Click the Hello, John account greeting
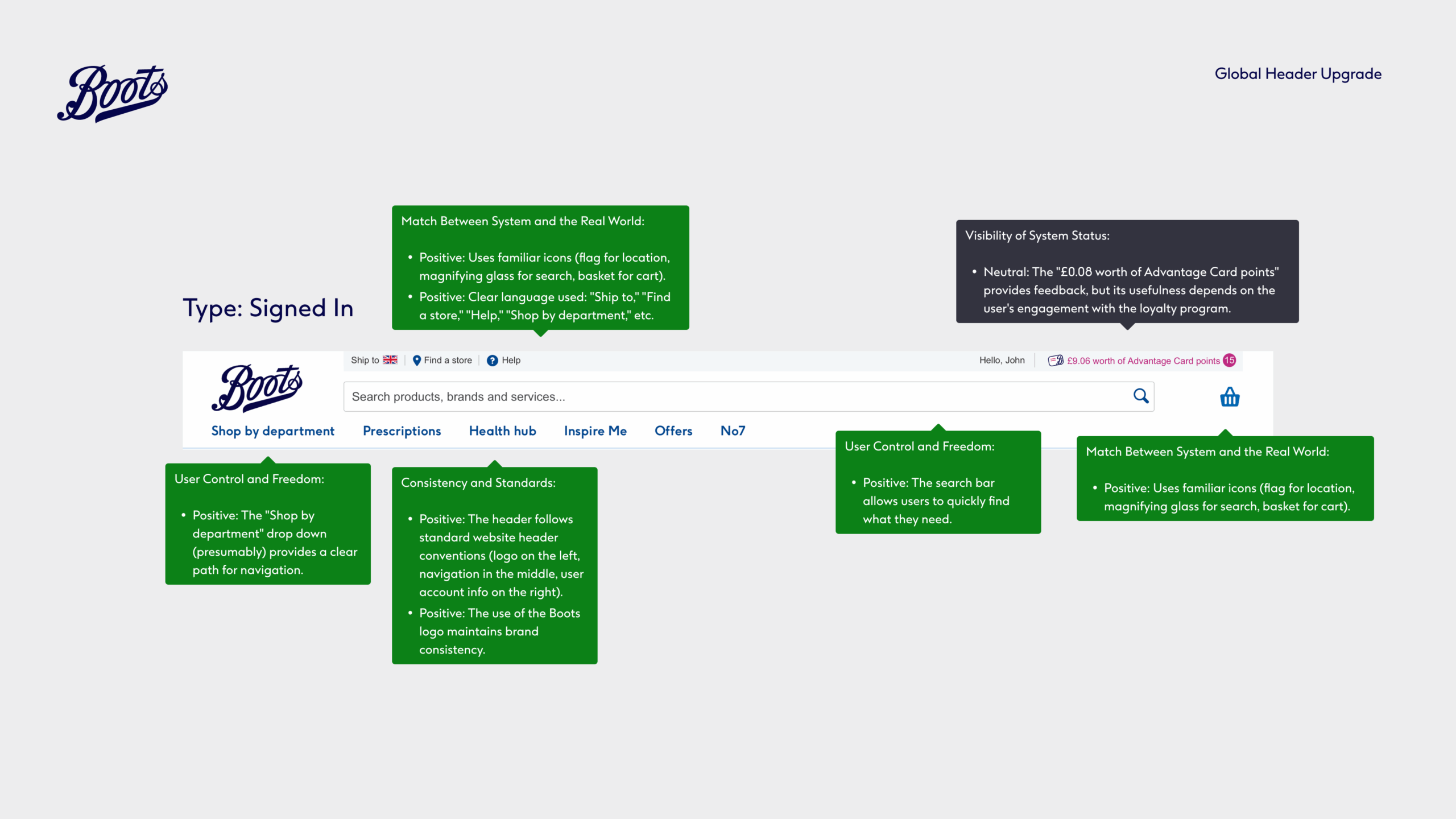This screenshot has width=1456, height=819. [x=1002, y=361]
